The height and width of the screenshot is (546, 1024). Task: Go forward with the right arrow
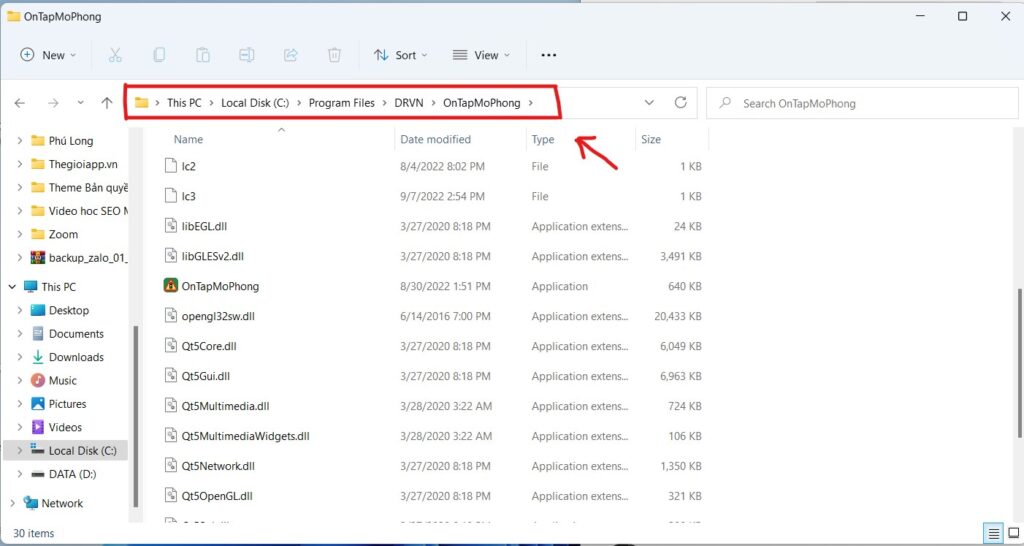click(53, 103)
